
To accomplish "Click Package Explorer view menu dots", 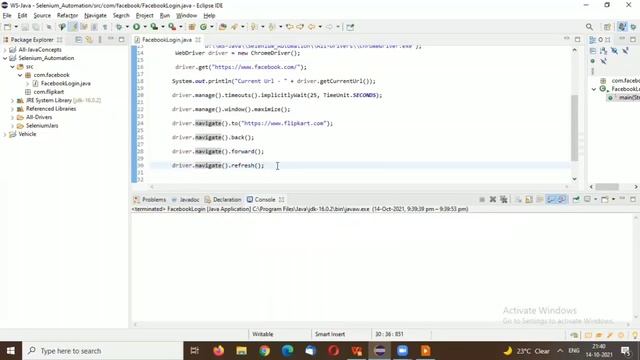I will click(100, 40).
